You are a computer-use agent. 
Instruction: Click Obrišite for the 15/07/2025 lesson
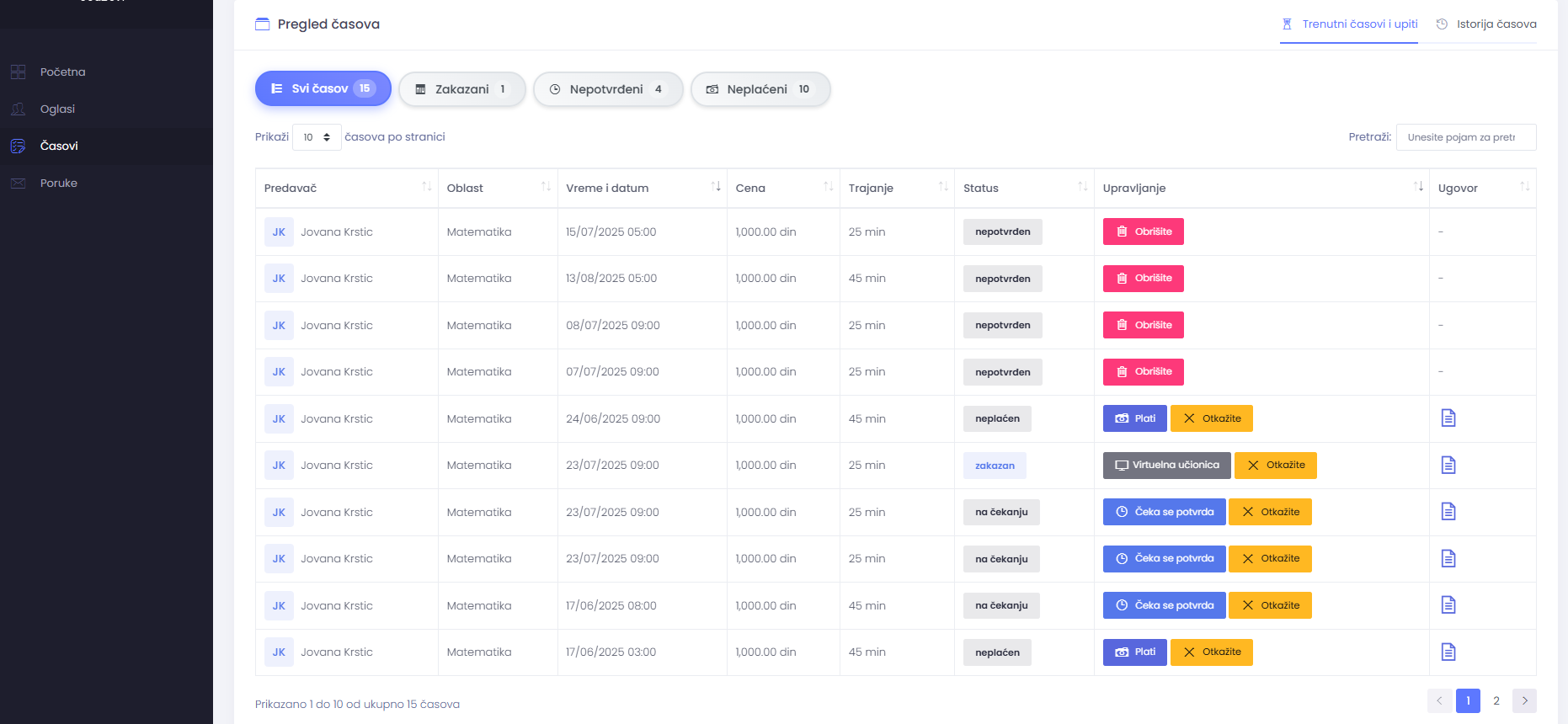pos(1144,232)
